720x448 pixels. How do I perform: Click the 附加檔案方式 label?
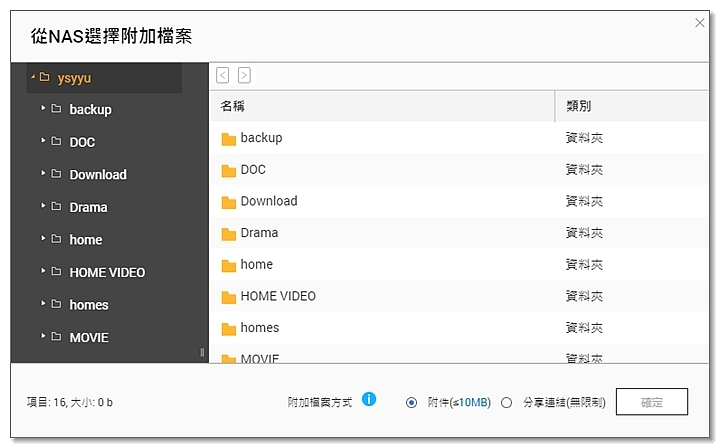click(320, 403)
